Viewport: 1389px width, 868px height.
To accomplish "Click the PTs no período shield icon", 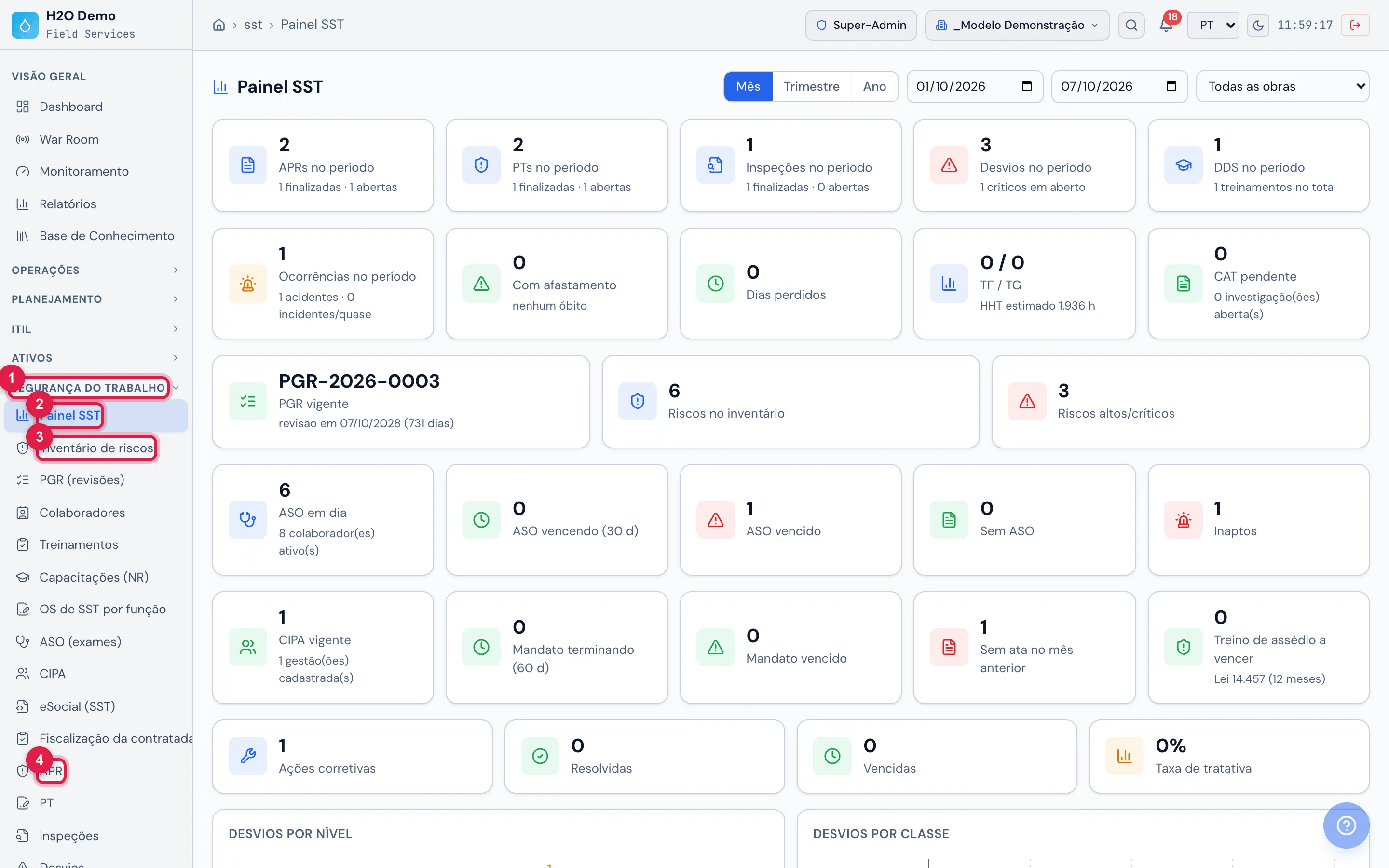I will [x=481, y=165].
